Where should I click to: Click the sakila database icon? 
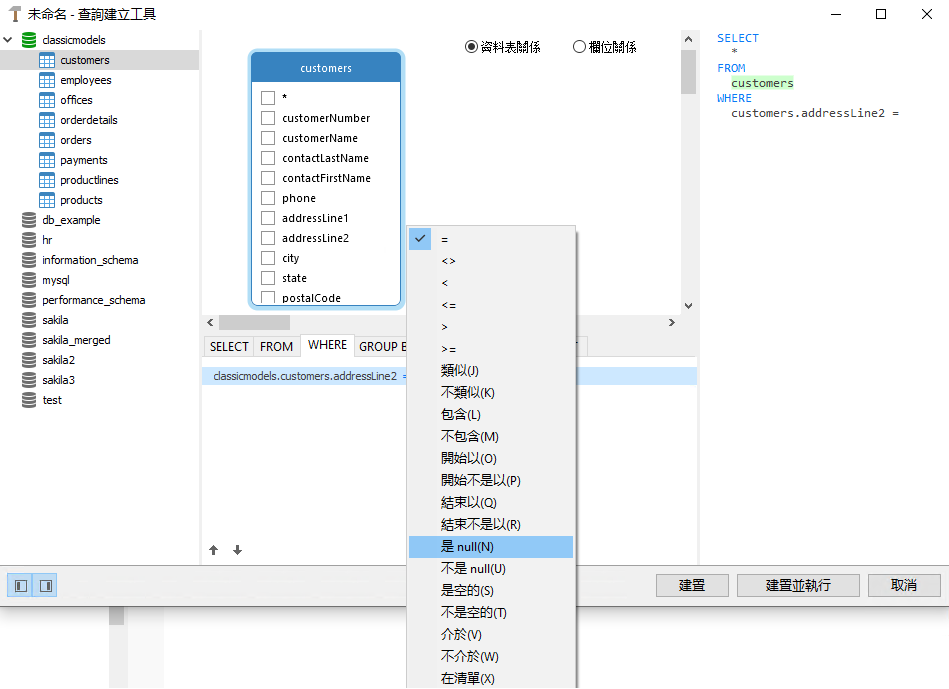coord(29,320)
